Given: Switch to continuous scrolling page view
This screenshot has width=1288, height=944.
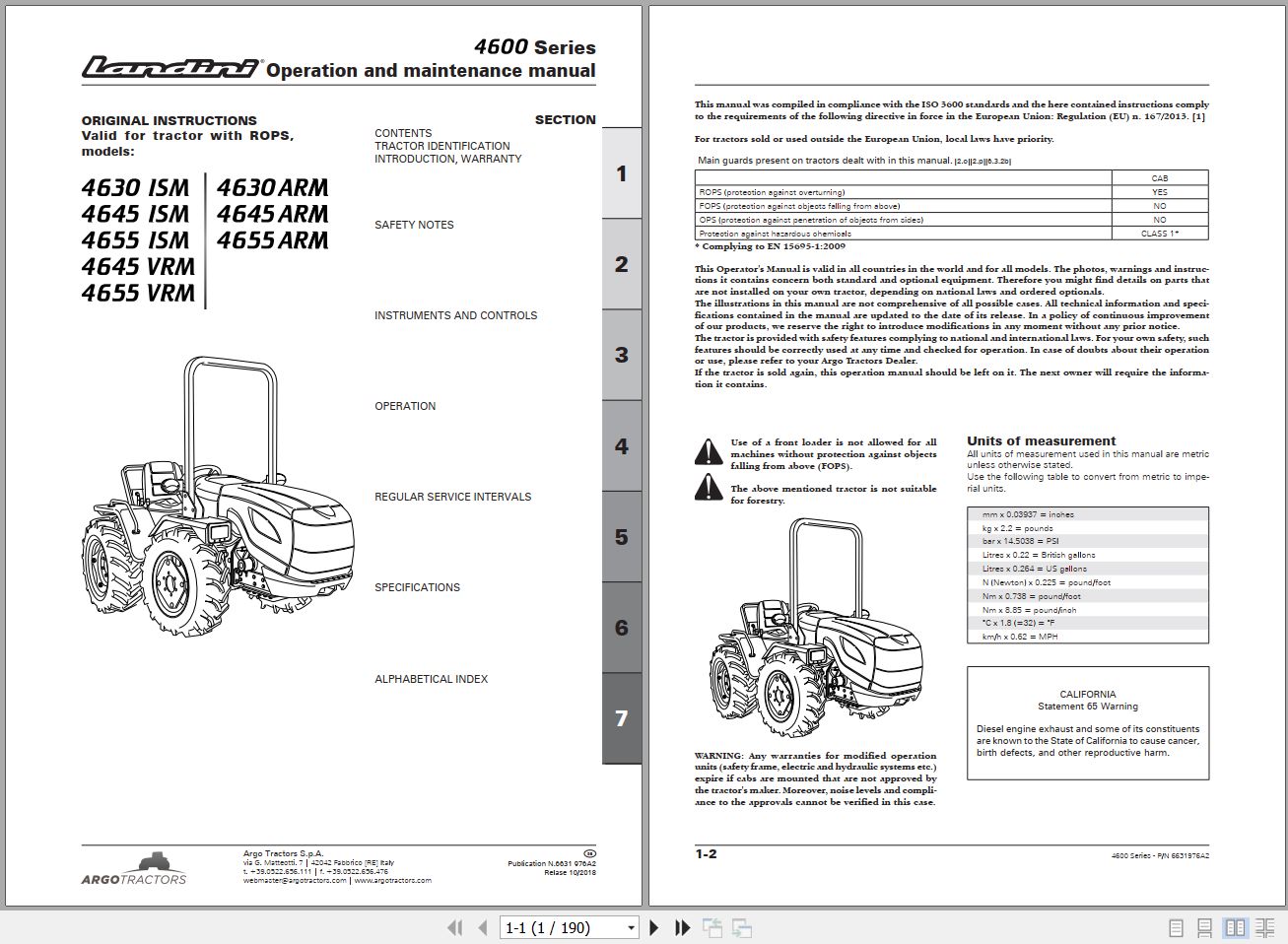Looking at the screenshot, I should click(1204, 927).
